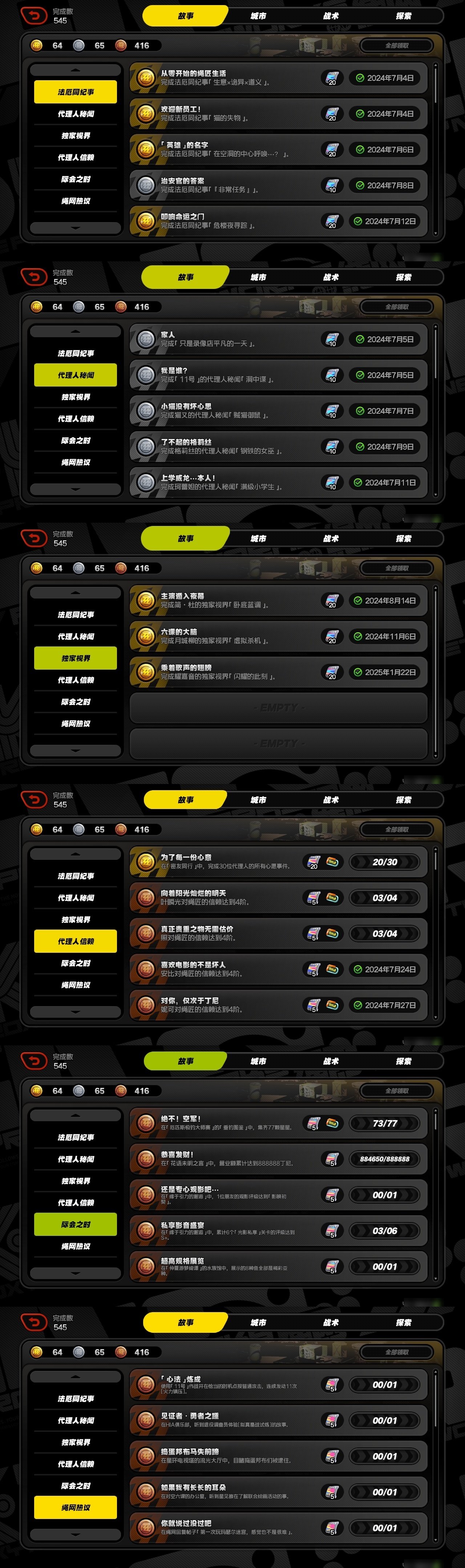This screenshot has width=465, height=1568.
Task: Click the 884650/888888 progress button
Action: click(385, 1159)
